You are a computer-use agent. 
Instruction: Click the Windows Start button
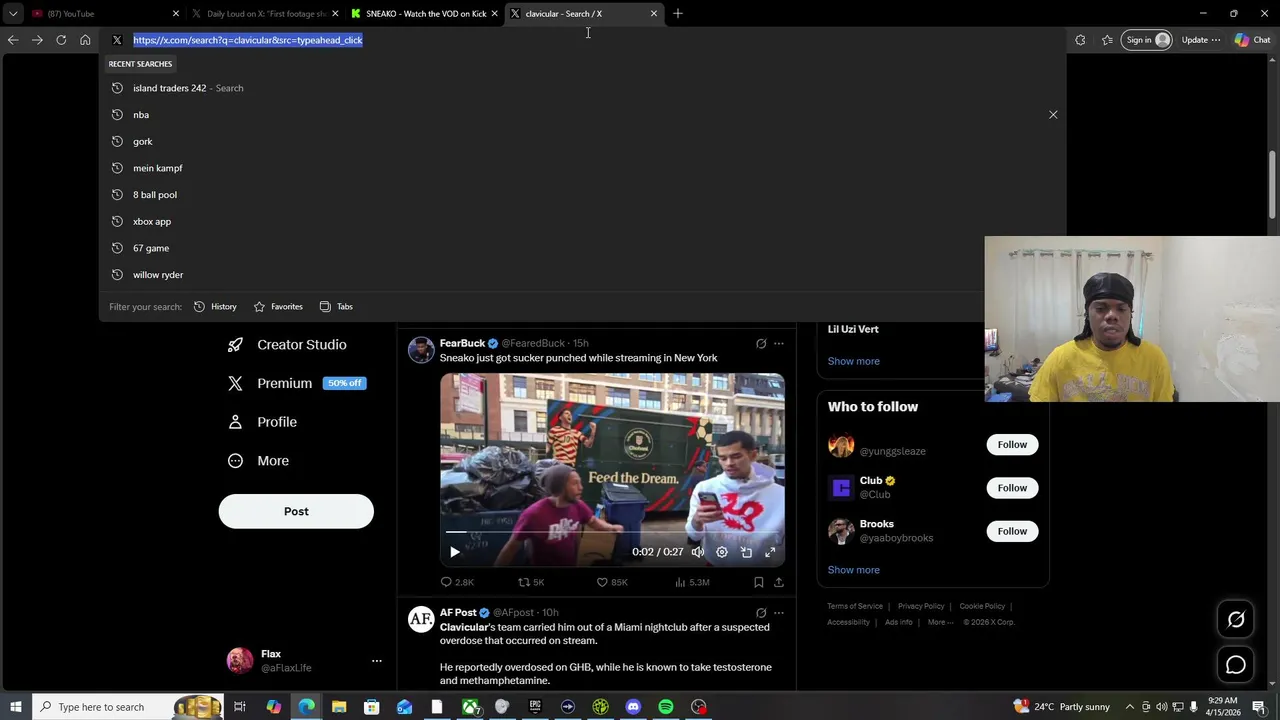16,707
